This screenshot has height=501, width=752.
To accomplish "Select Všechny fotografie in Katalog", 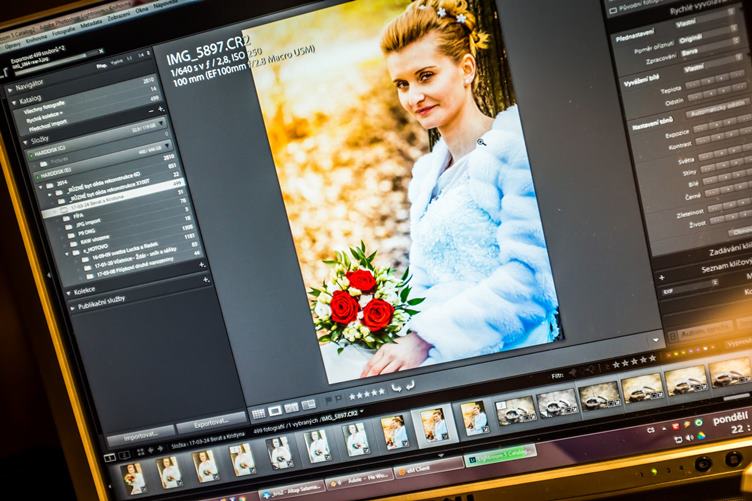I will (43, 109).
